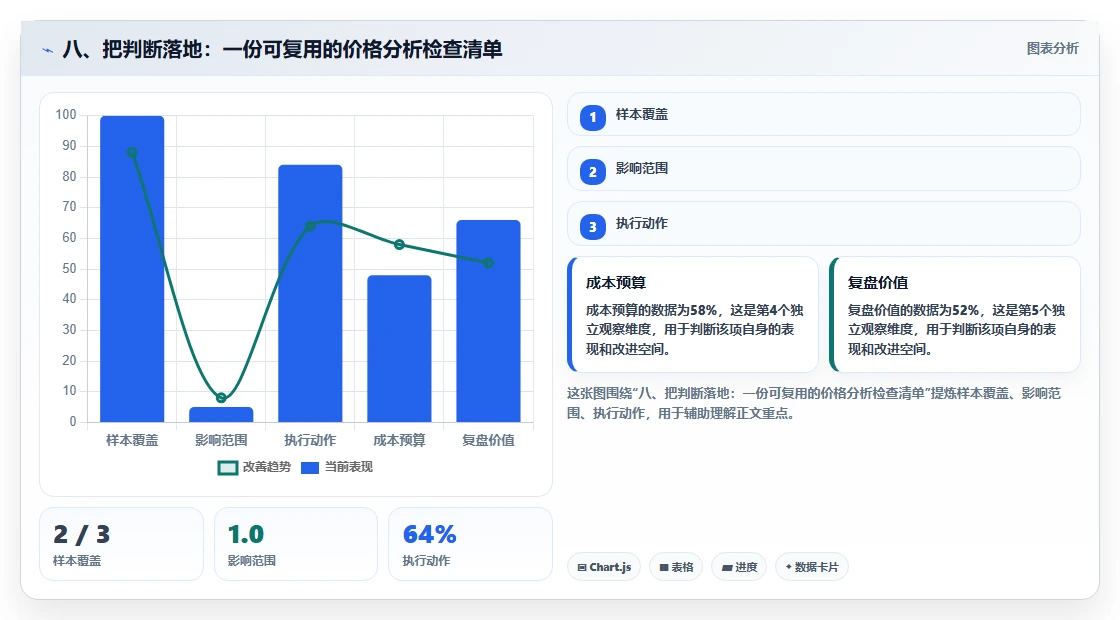The width and height of the screenshot is (1120, 620).
Task: Click the 复盘价值 x-axis label
Action: coord(489,441)
